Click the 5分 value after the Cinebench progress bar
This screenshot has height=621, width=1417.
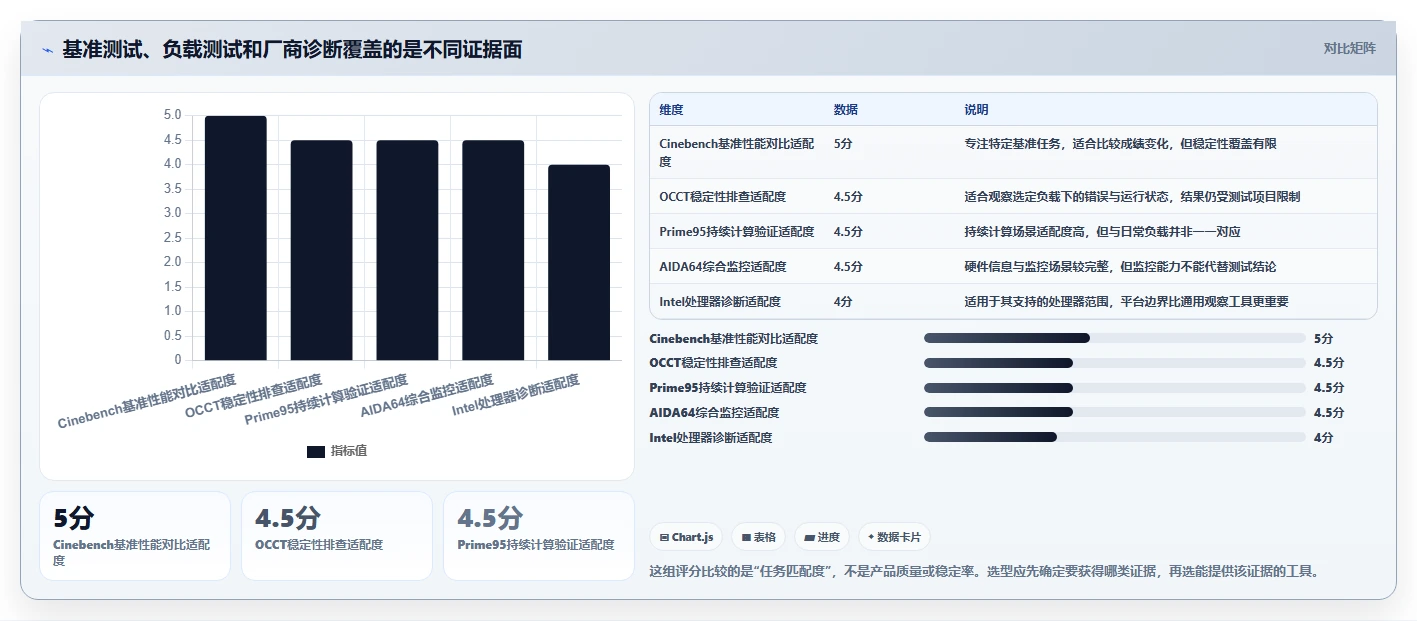[1323, 339]
